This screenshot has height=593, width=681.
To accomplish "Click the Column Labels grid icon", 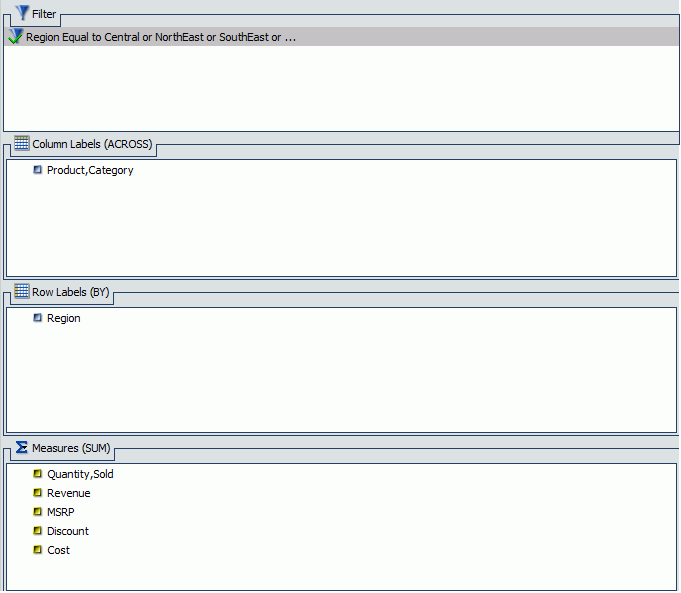I will coord(21,143).
